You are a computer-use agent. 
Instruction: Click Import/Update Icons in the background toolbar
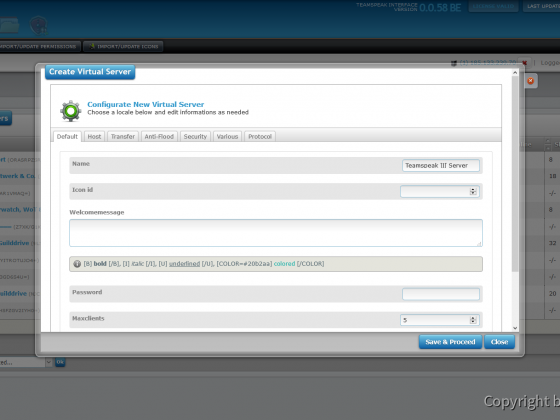[x=123, y=46]
